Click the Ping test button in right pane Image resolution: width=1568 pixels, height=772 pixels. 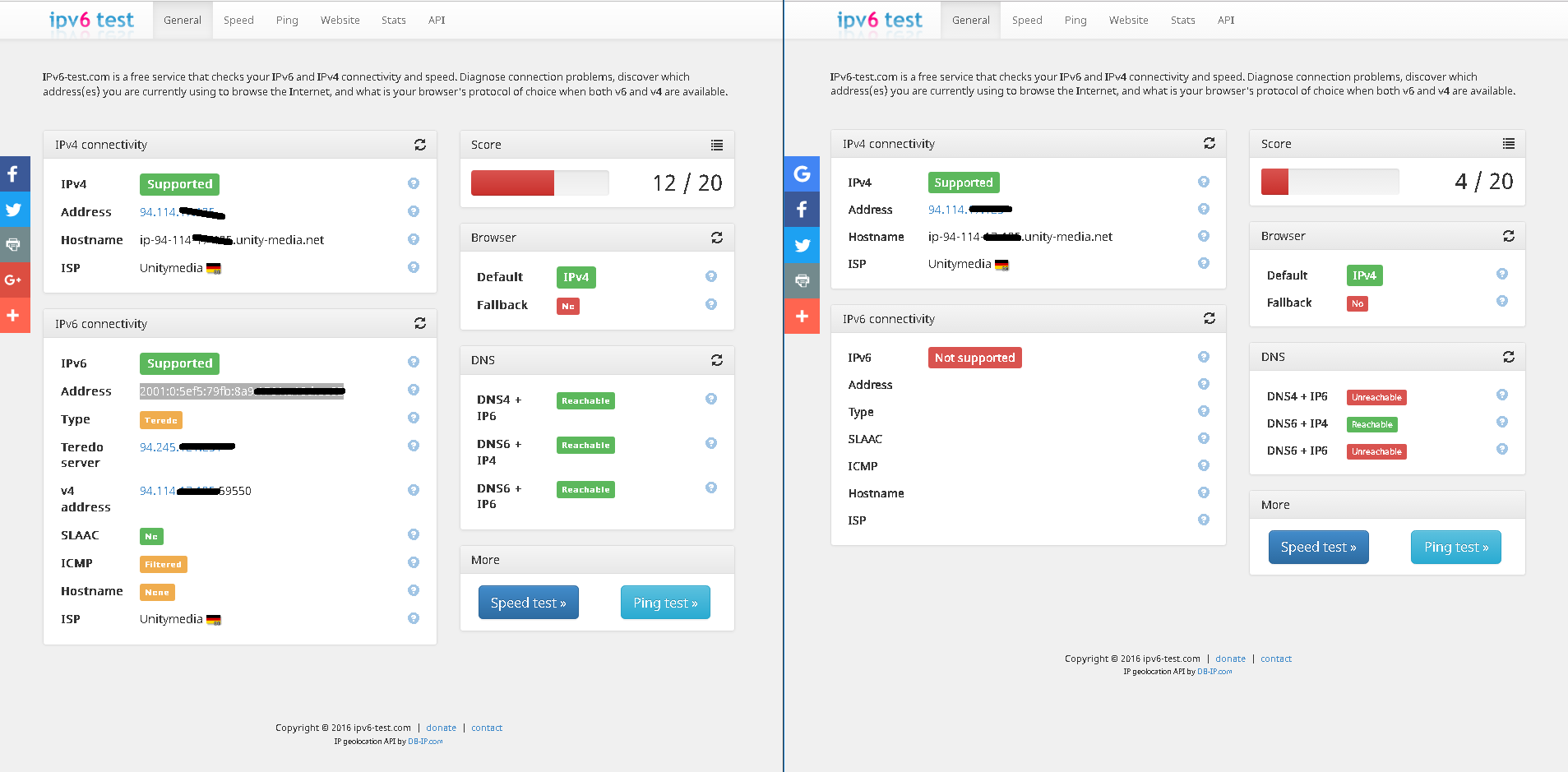click(x=1455, y=548)
